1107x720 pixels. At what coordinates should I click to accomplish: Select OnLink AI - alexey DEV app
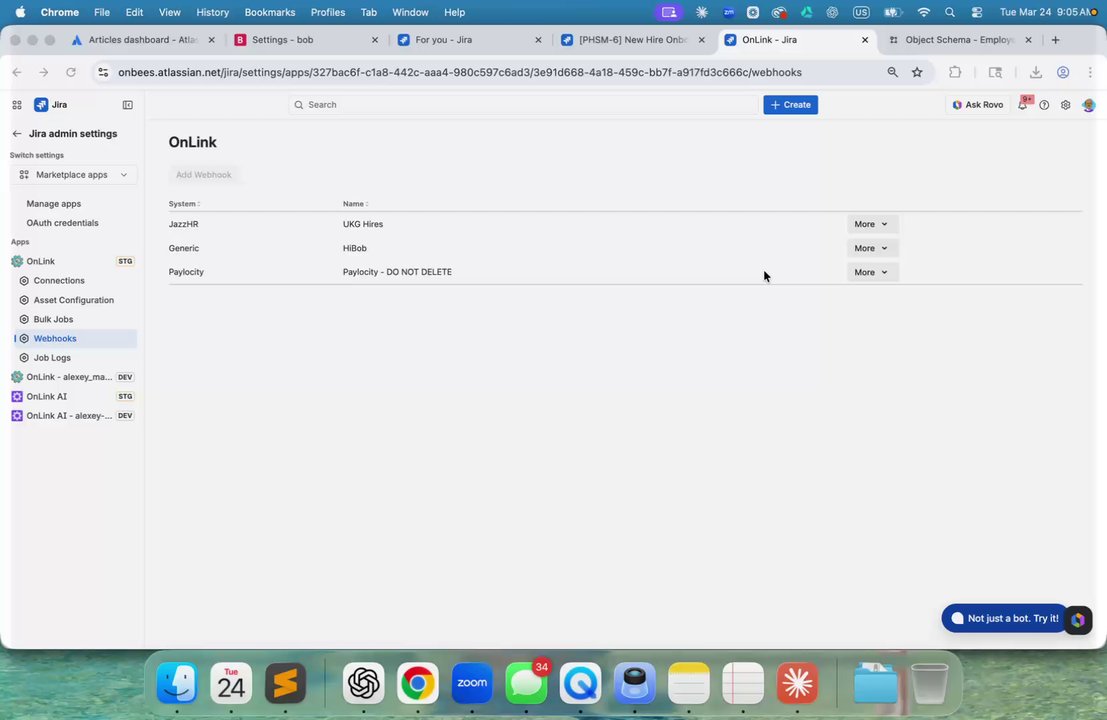tap(73, 416)
